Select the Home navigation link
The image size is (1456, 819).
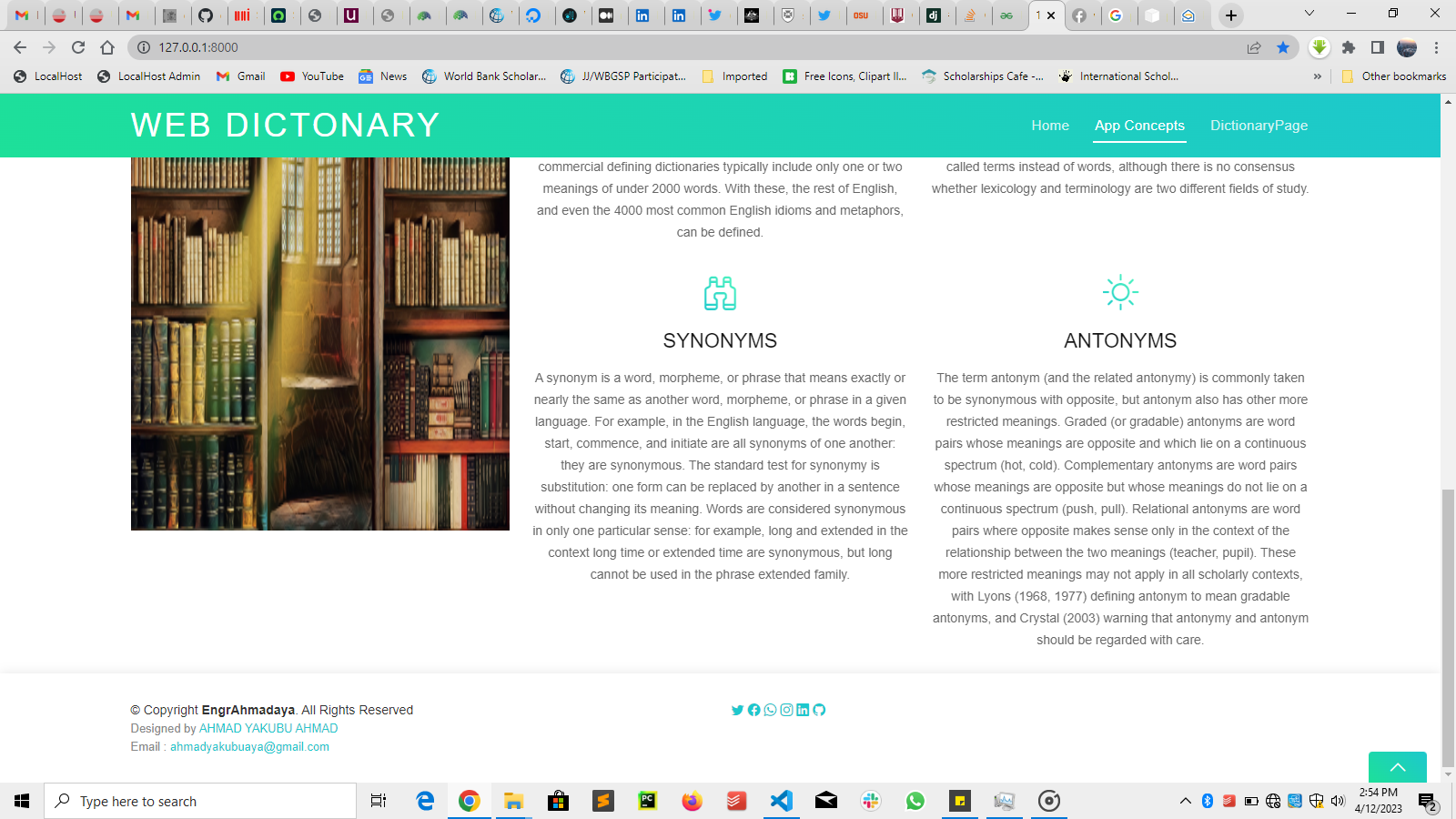coord(1050,126)
